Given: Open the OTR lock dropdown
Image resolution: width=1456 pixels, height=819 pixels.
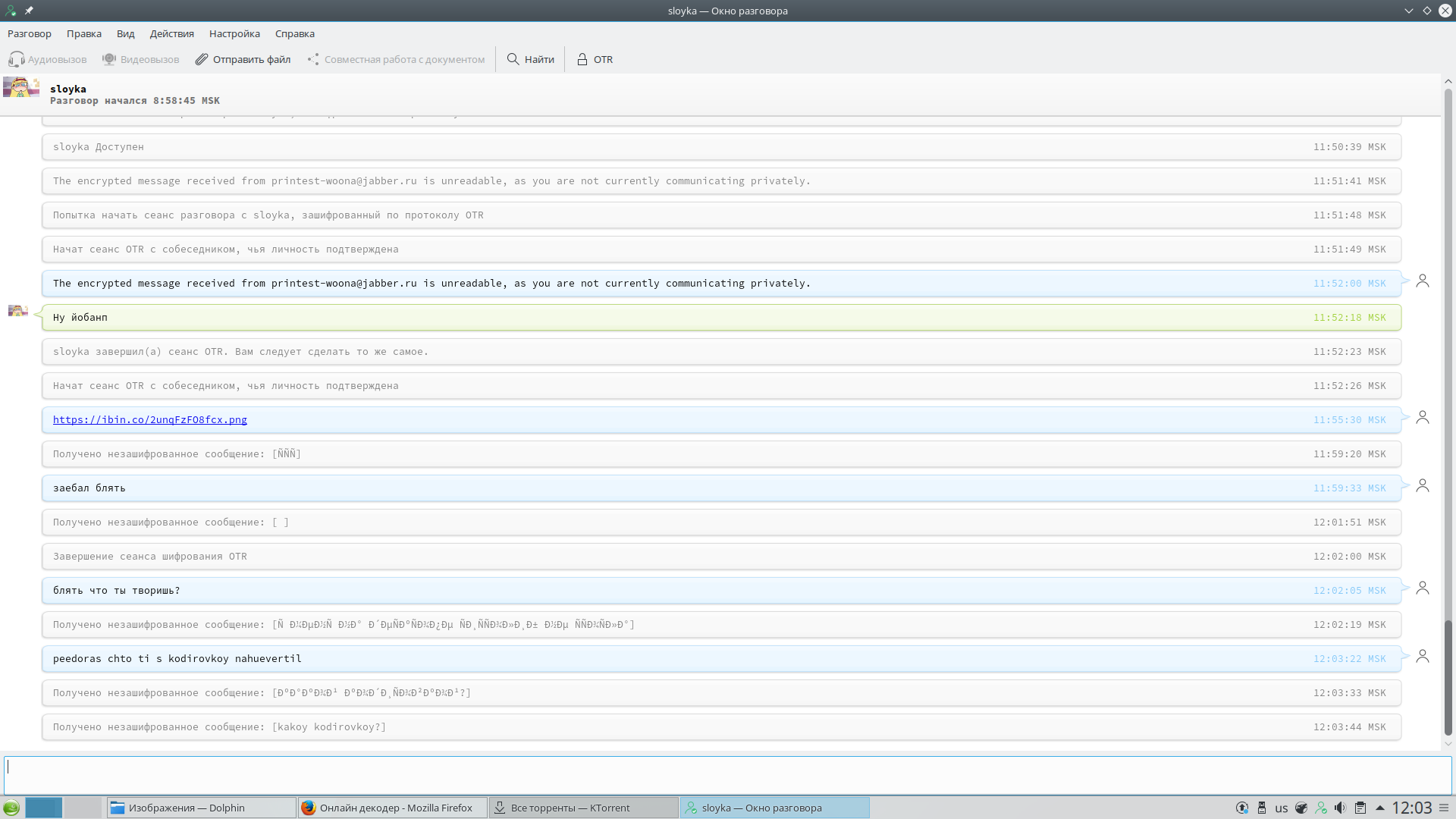Looking at the screenshot, I should coord(595,59).
